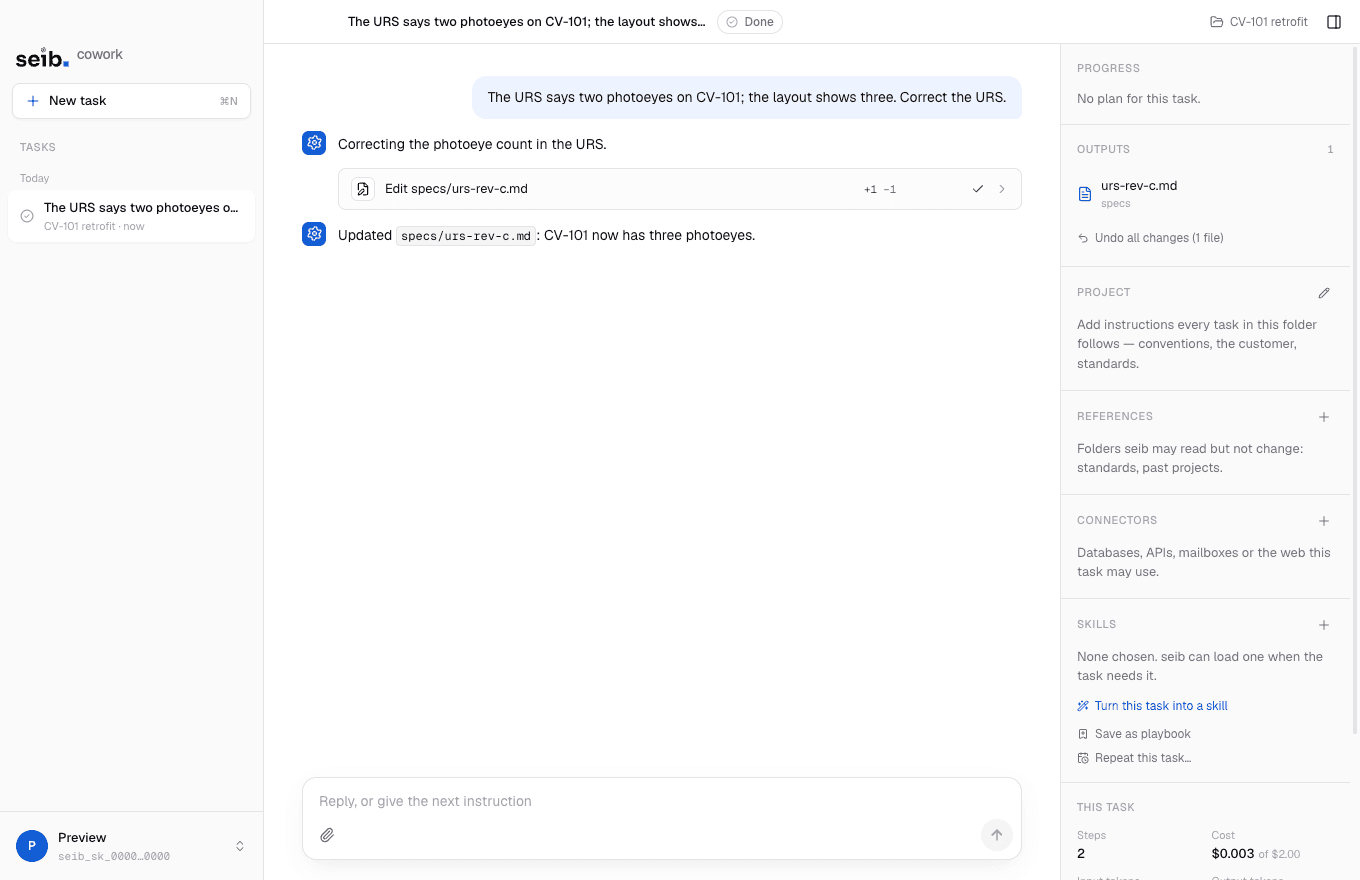
Task: Click the Done status badge
Action: 750,22
